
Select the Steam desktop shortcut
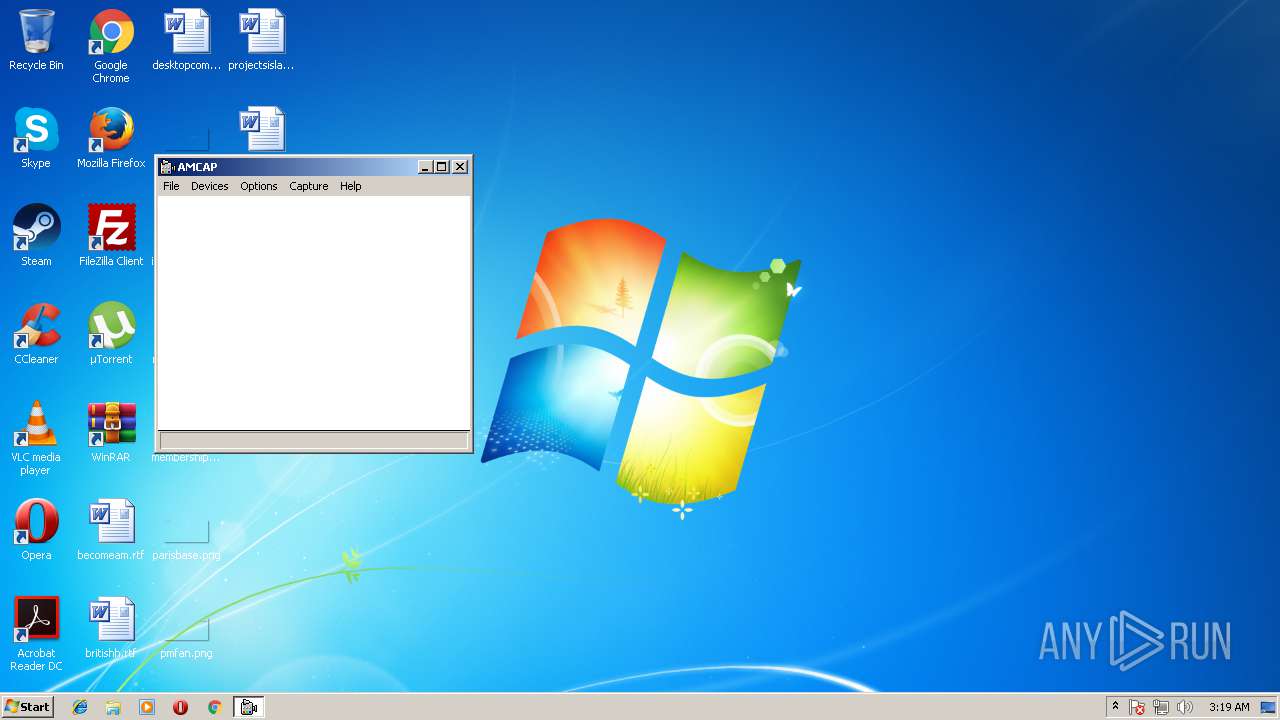(36, 236)
